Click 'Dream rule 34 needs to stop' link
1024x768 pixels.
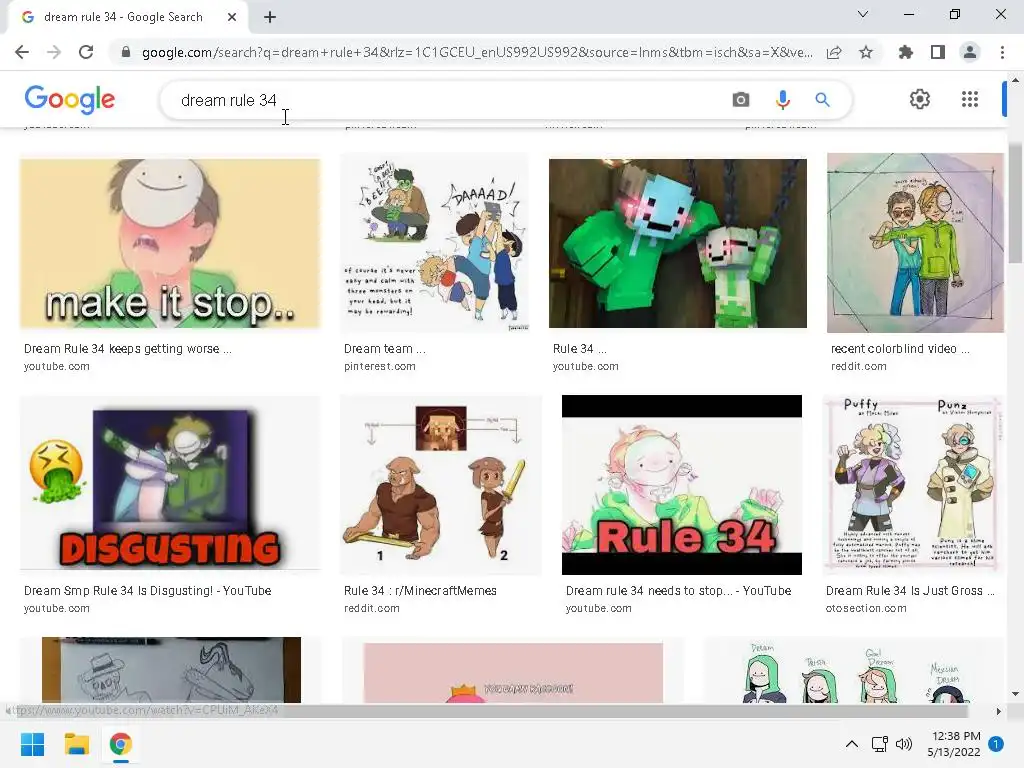tap(679, 590)
